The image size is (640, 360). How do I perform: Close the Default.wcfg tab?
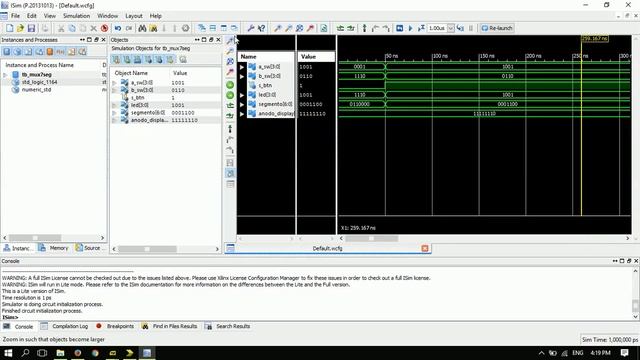click(x=425, y=248)
